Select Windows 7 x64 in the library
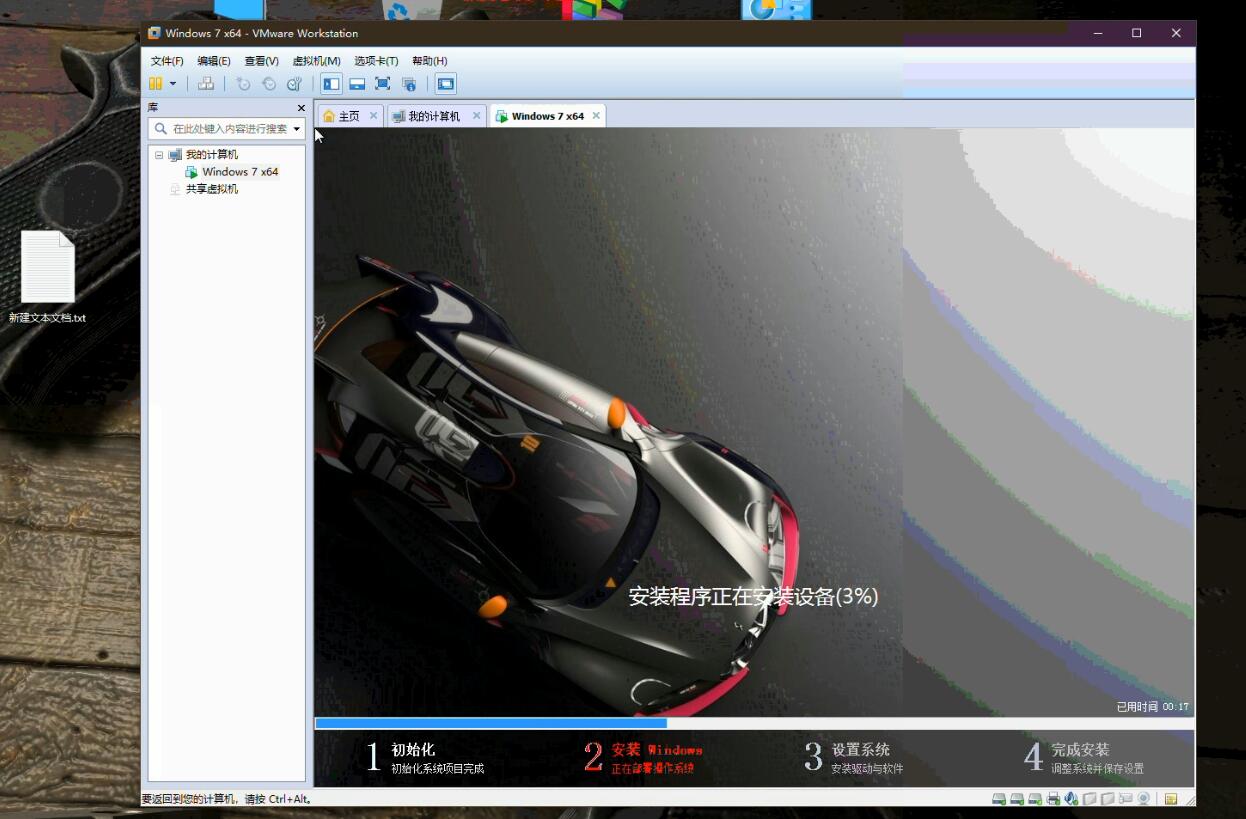The image size is (1246, 819). 240,172
